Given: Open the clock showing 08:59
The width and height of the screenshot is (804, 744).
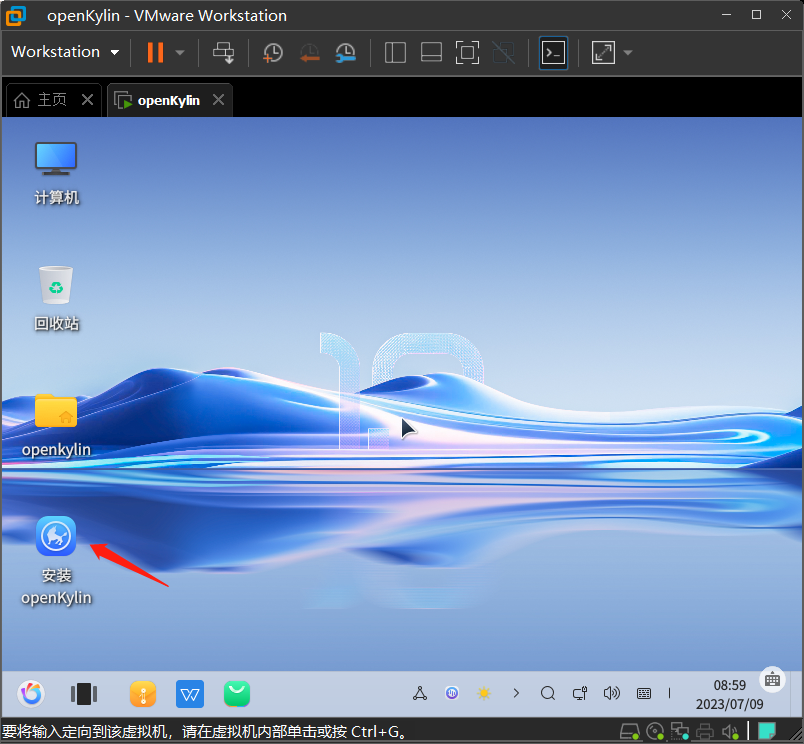Looking at the screenshot, I should 730,685.
